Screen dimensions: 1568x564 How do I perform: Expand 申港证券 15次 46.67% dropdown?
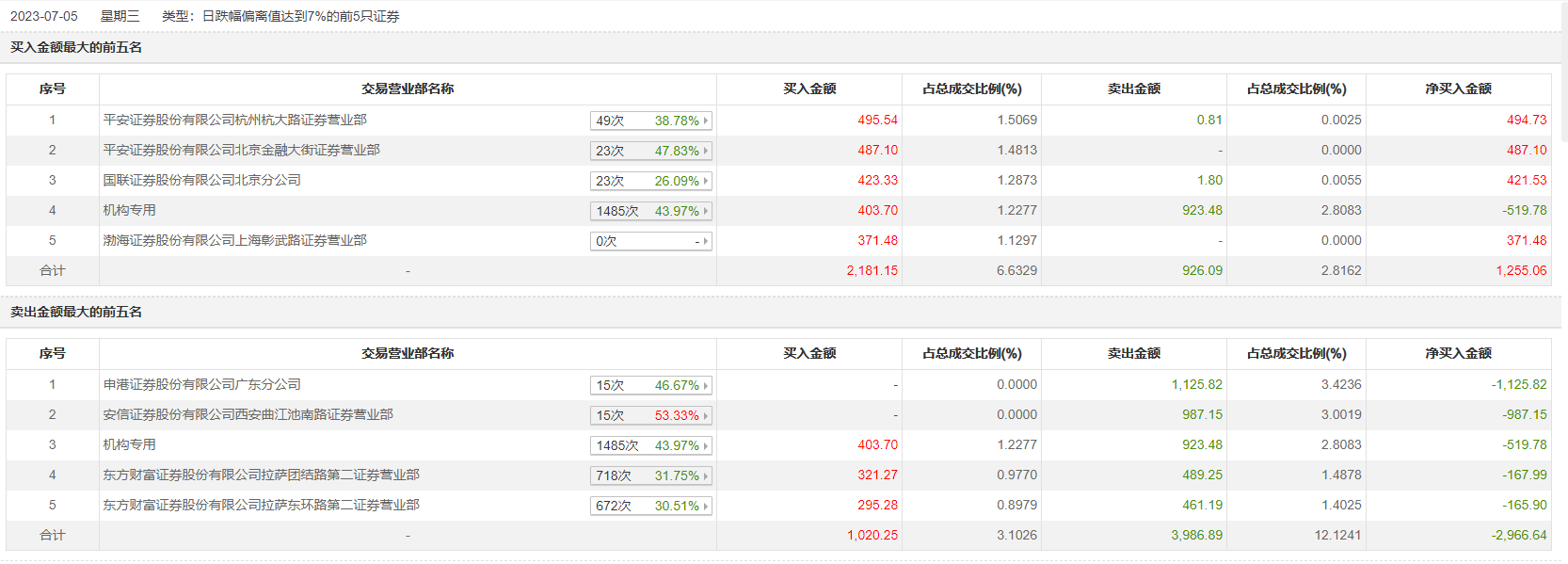pos(650,385)
